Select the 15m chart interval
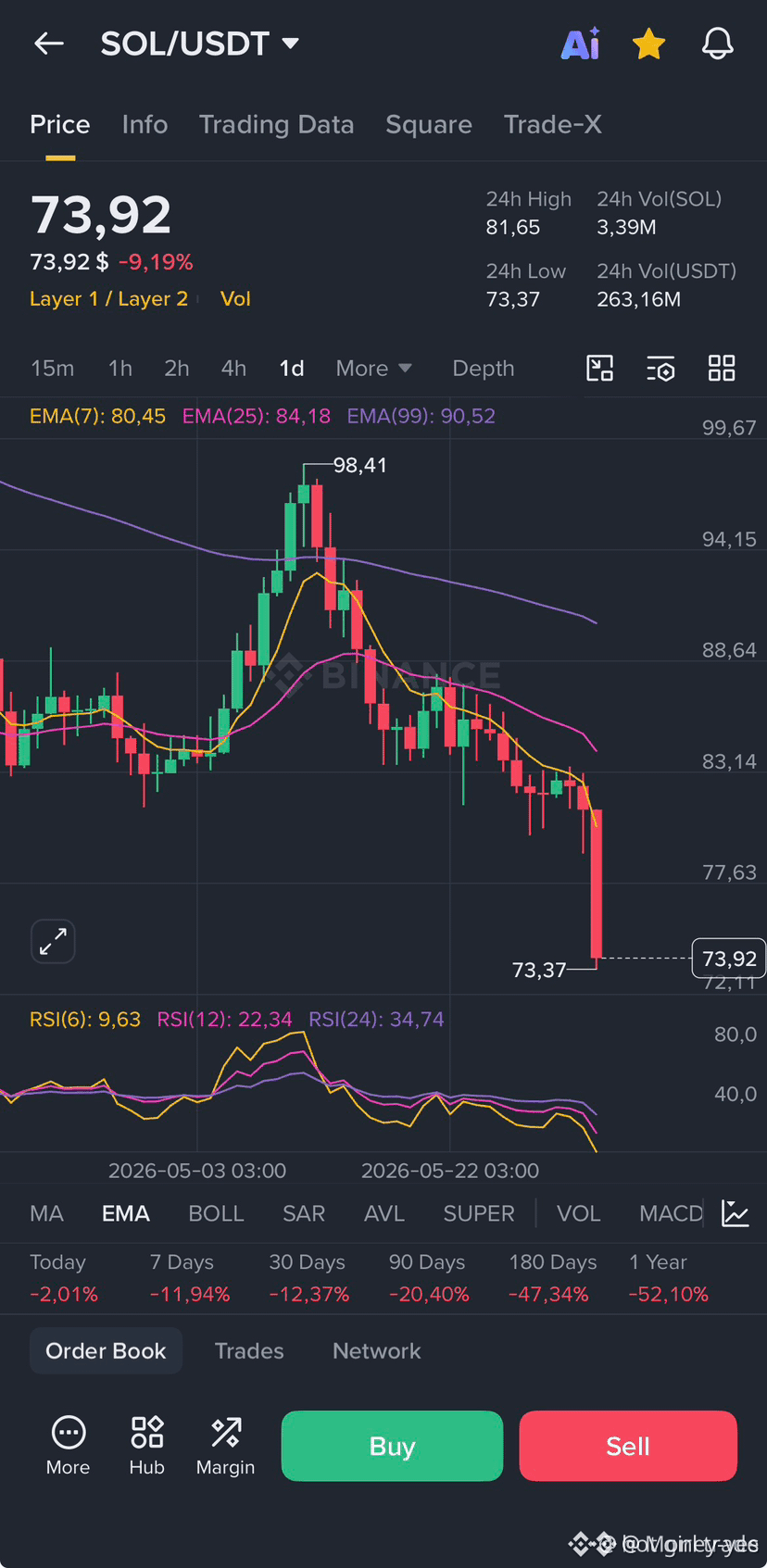This screenshot has width=767, height=1568. [53, 369]
